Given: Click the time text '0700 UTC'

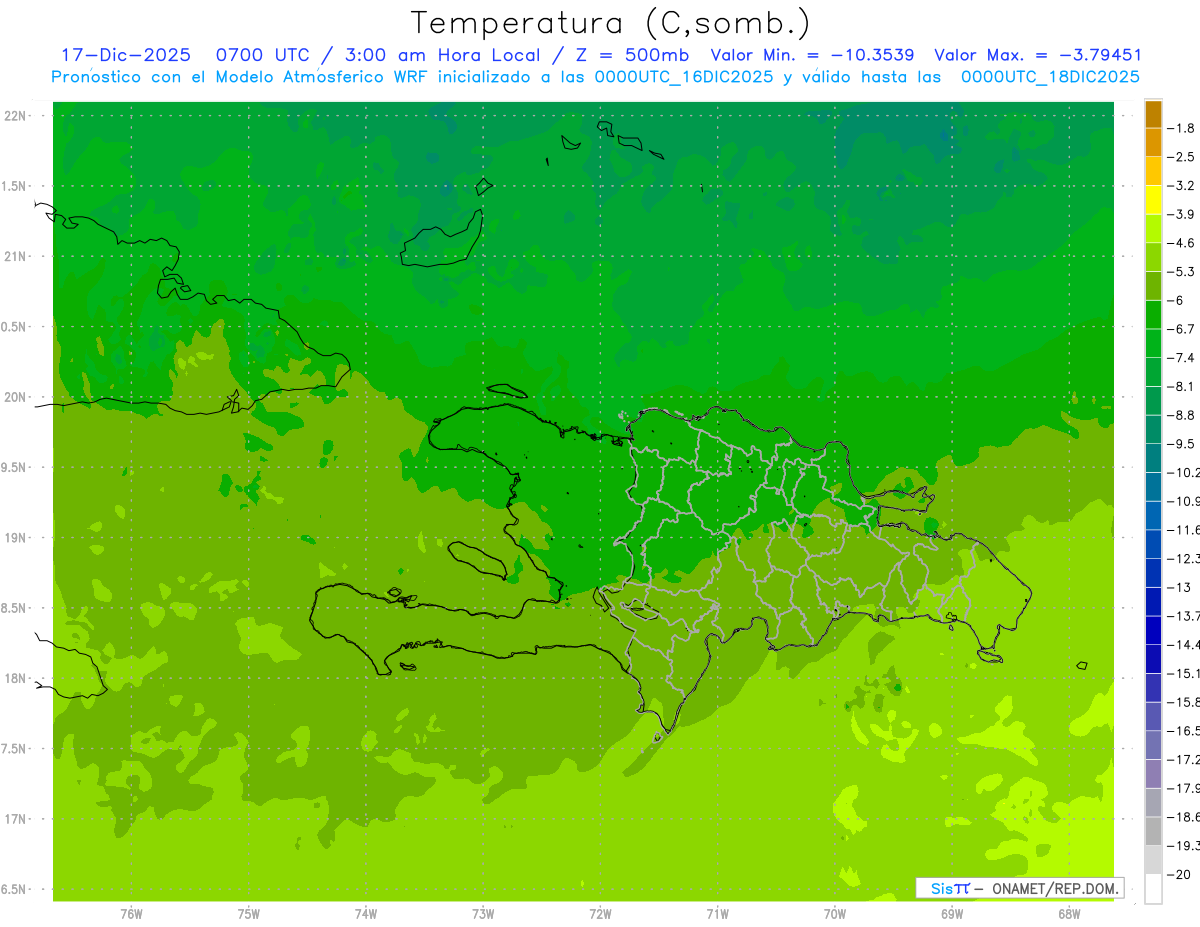Looking at the screenshot, I should [264, 56].
